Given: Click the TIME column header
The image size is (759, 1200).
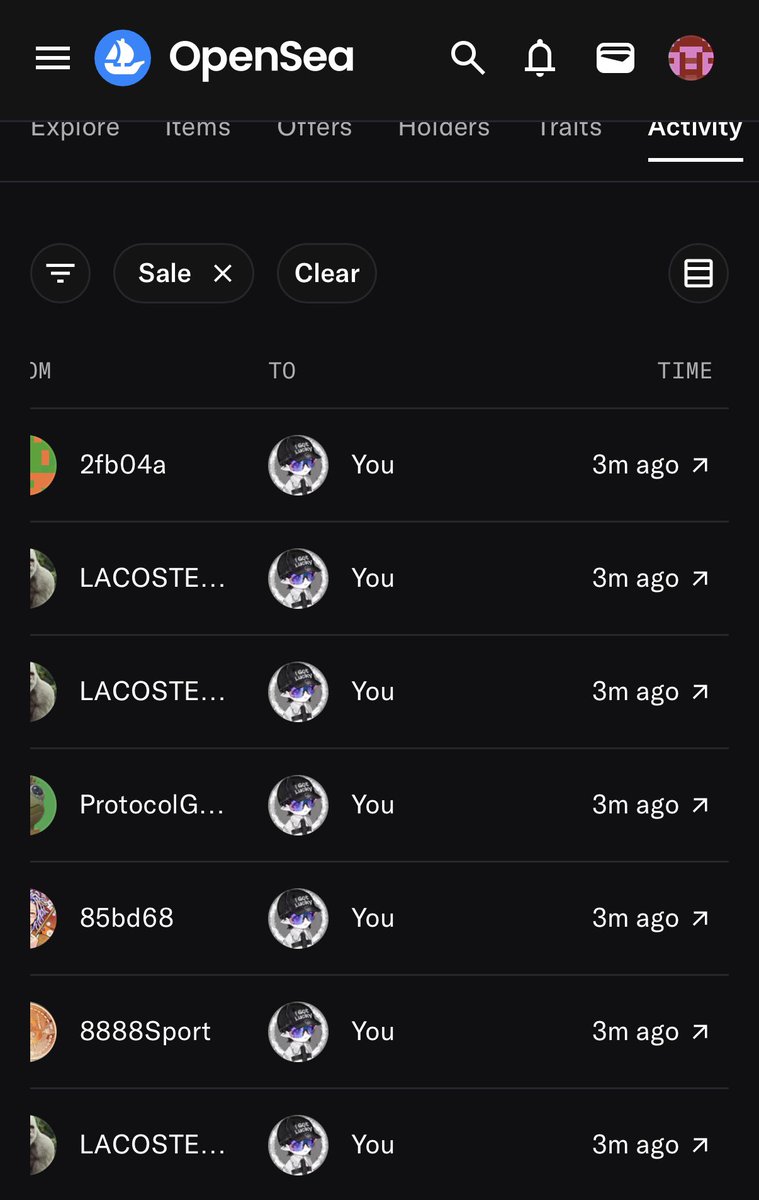Looking at the screenshot, I should tap(685, 371).
